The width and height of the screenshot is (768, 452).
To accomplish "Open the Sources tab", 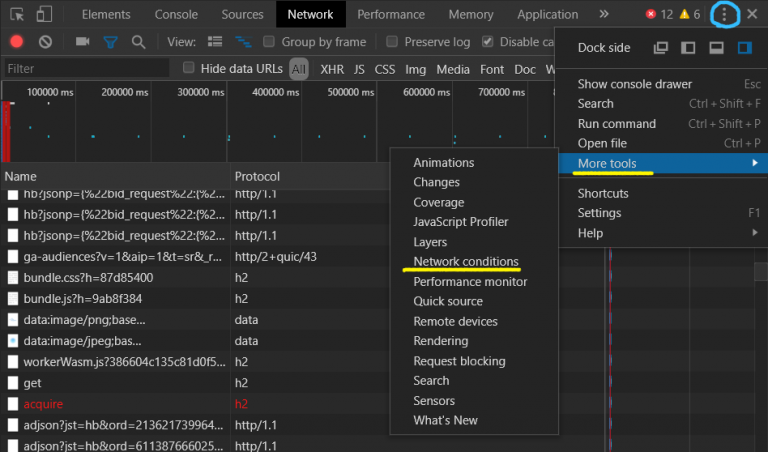I will (x=242, y=15).
